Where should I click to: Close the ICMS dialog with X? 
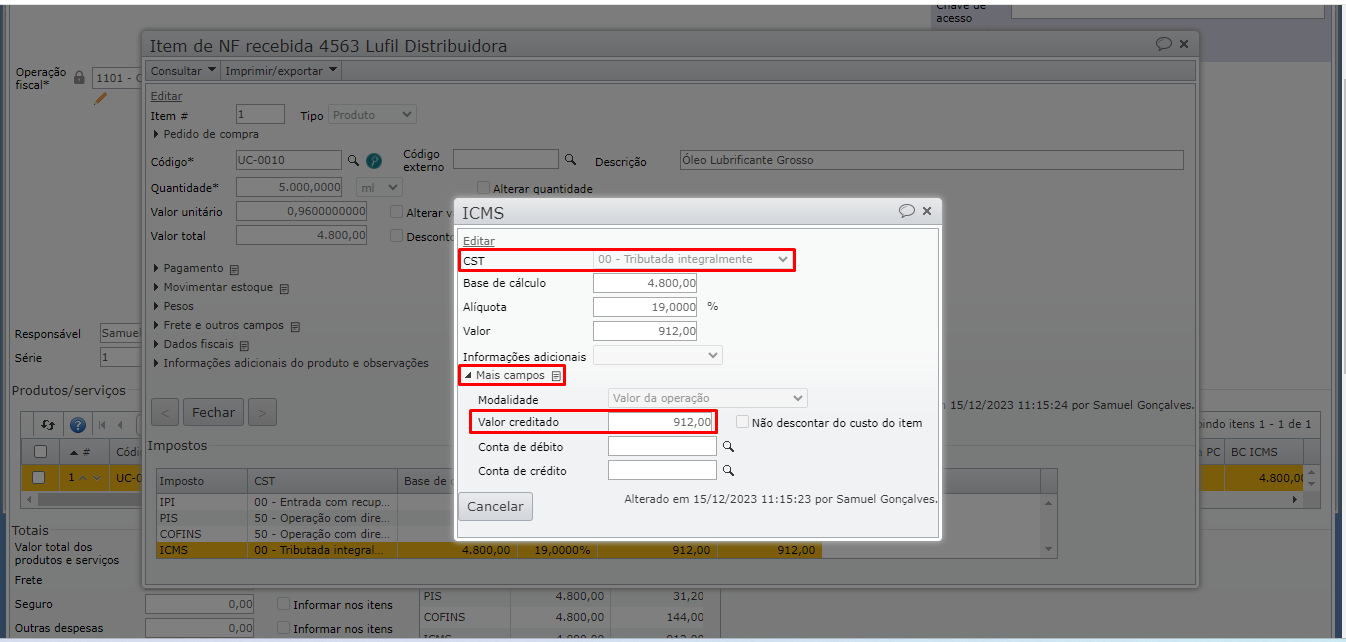927,211
